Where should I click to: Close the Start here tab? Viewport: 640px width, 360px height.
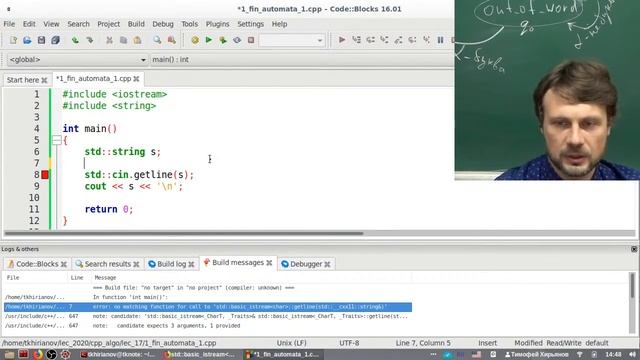click(x=44, y=80)
